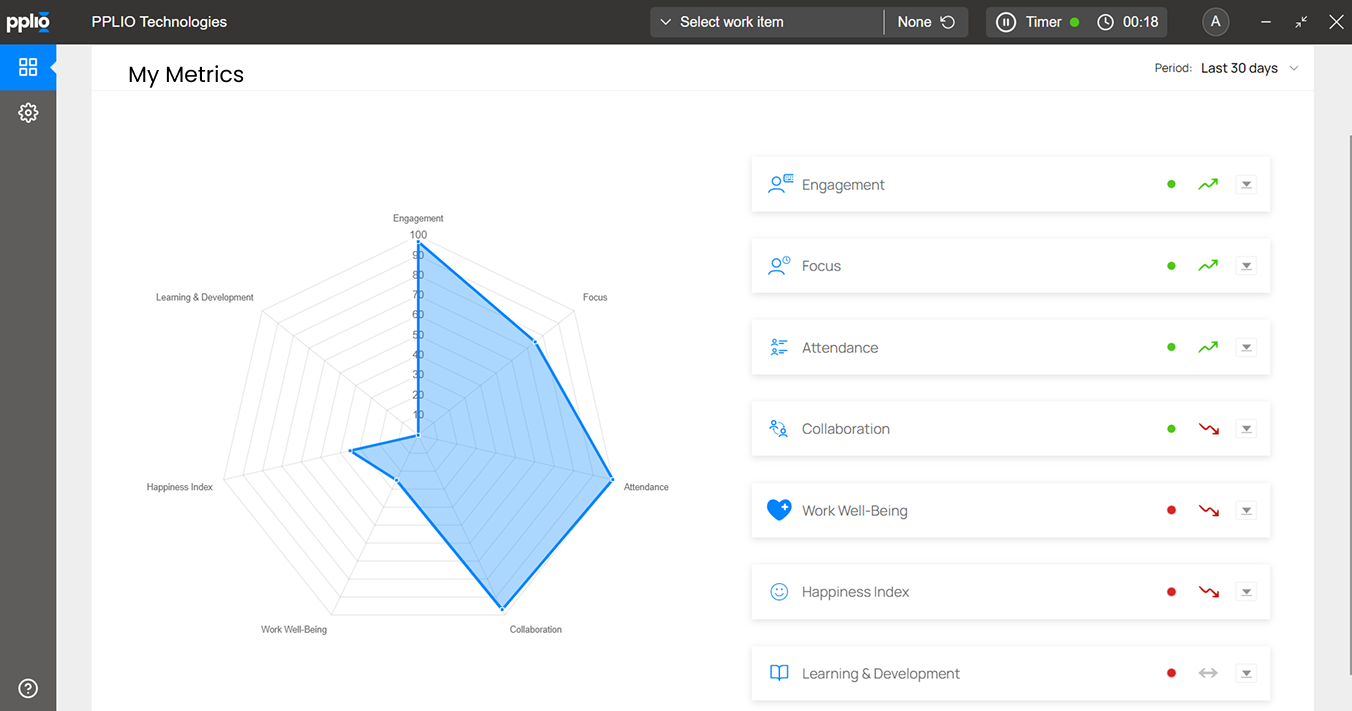Click the user avatar in the top bar
1352x711 pixels.
[x=1215, y=21]
